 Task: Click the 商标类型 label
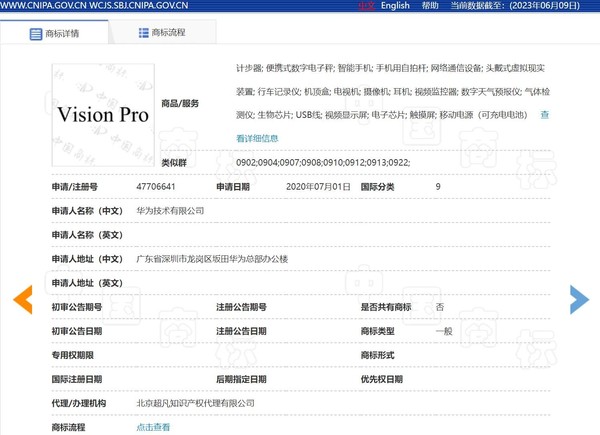click(377, 331)
